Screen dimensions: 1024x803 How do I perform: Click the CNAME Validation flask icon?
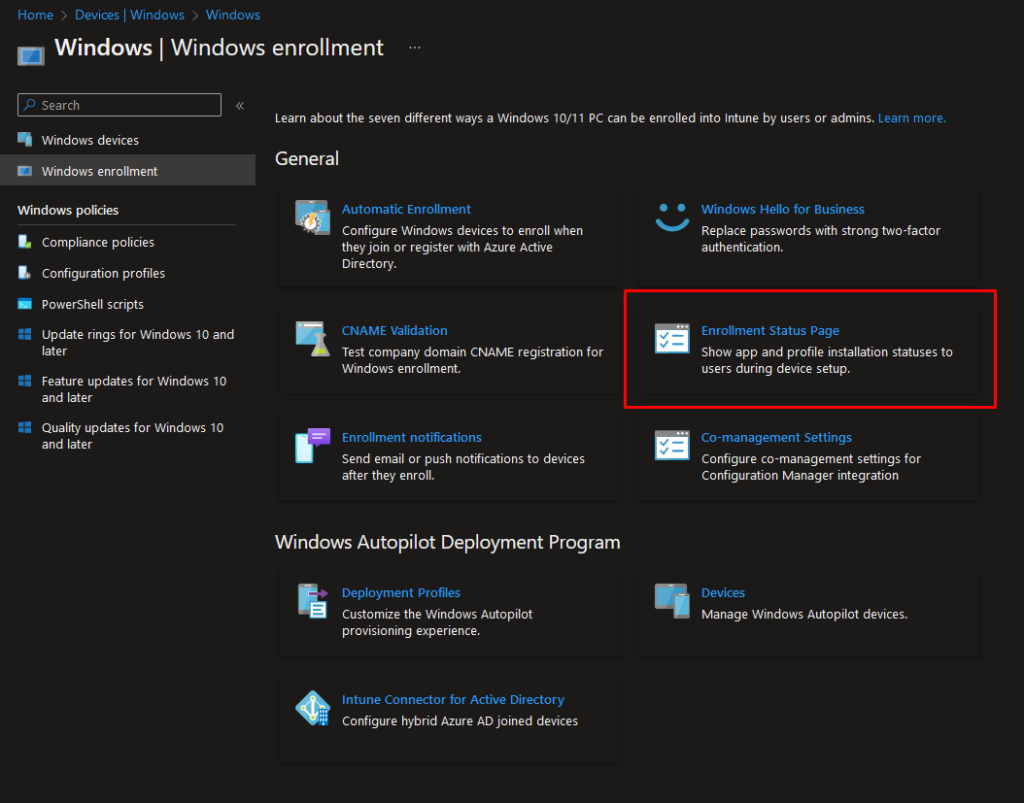(x=312, y=338)
